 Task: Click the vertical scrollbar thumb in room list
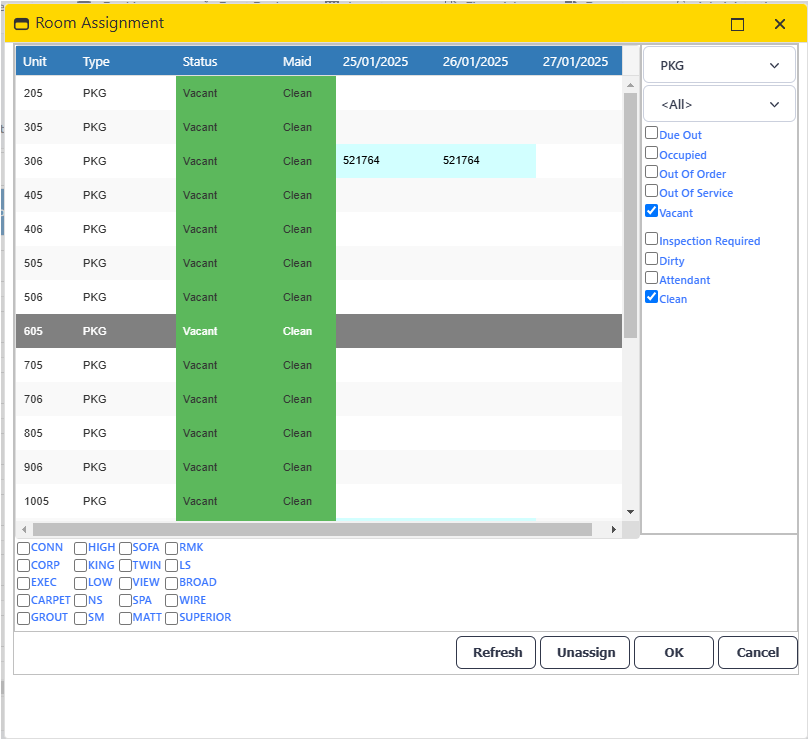[630, 215]
